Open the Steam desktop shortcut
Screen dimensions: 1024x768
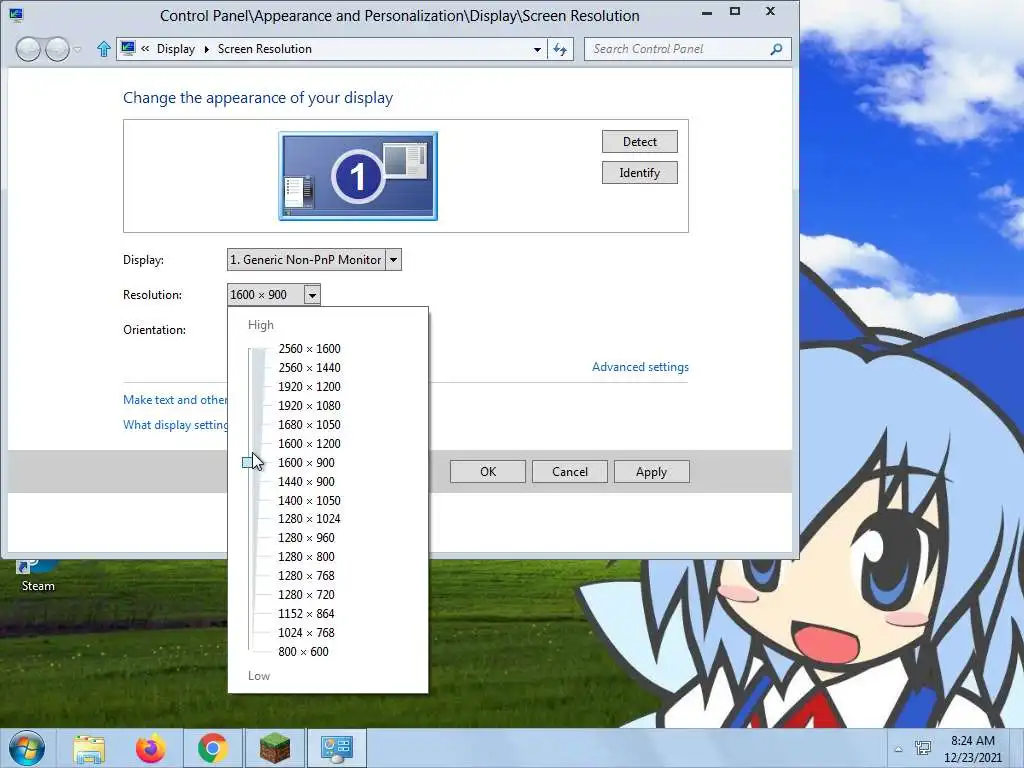(x=38, y=576)
